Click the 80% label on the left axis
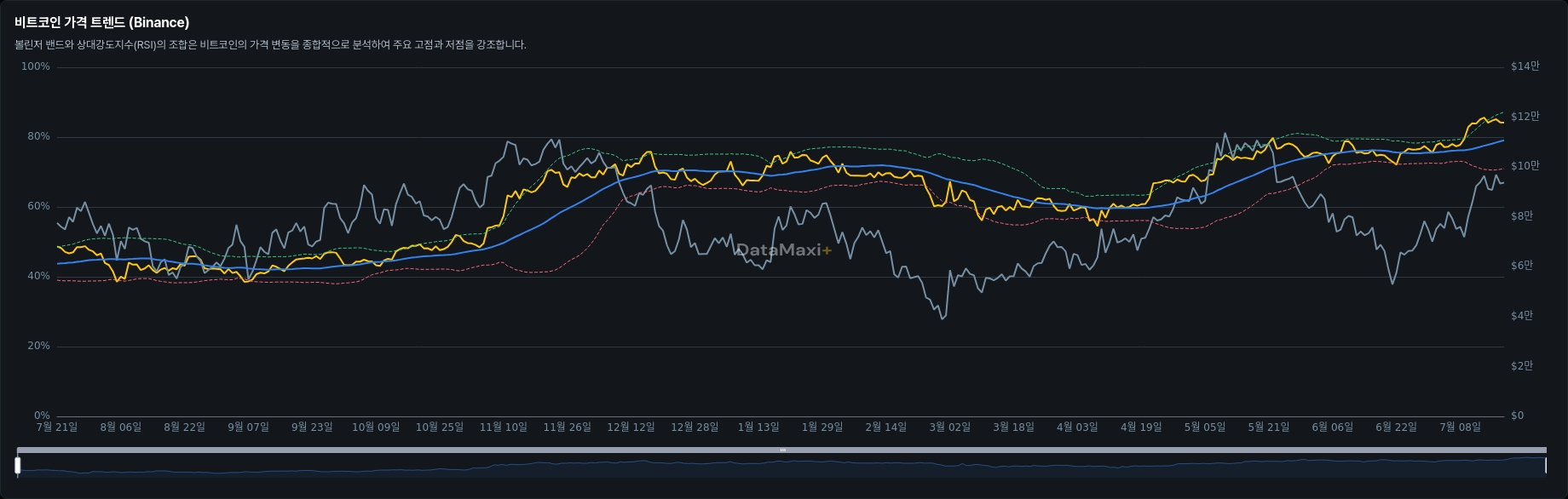Screen dimensions: 1568x499 coord(38,136)
